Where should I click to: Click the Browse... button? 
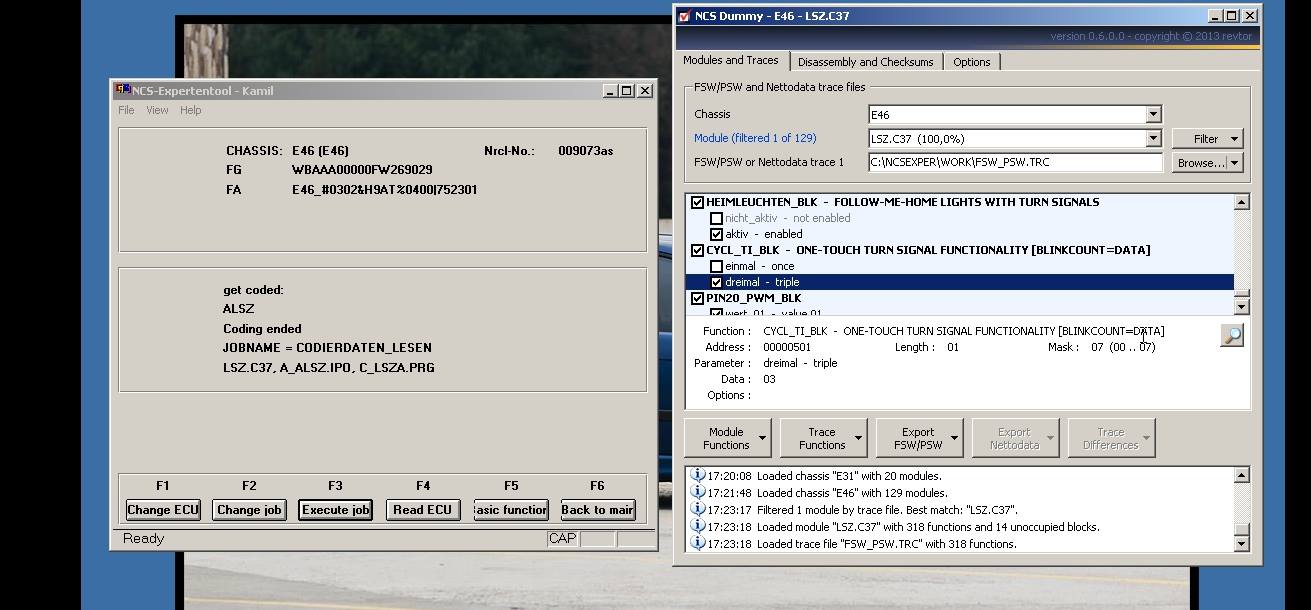click(1200, 162)
